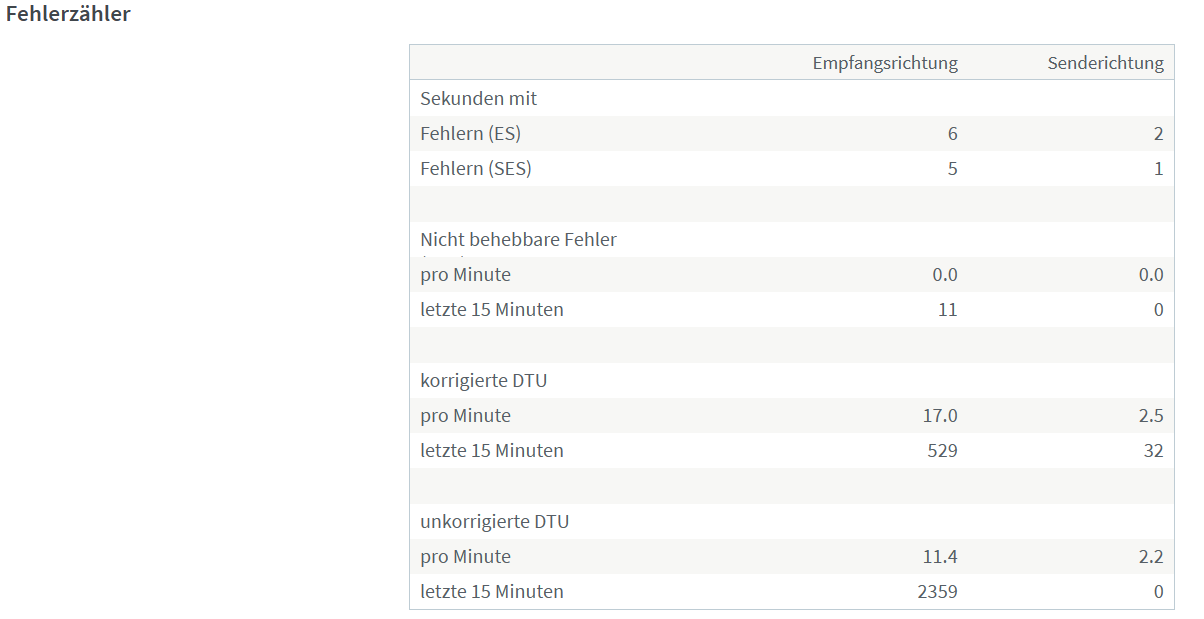Click the korrigierte DTU section label

483,381
